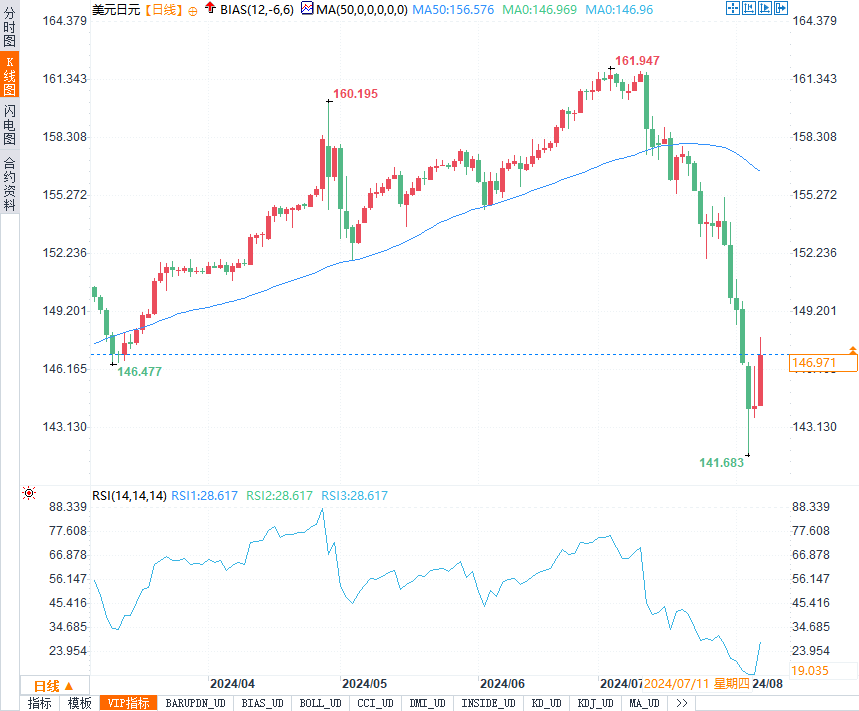Open the 合约资料 sidebar tab
Screen dimensions: 859x711
[x=9, y=183]
